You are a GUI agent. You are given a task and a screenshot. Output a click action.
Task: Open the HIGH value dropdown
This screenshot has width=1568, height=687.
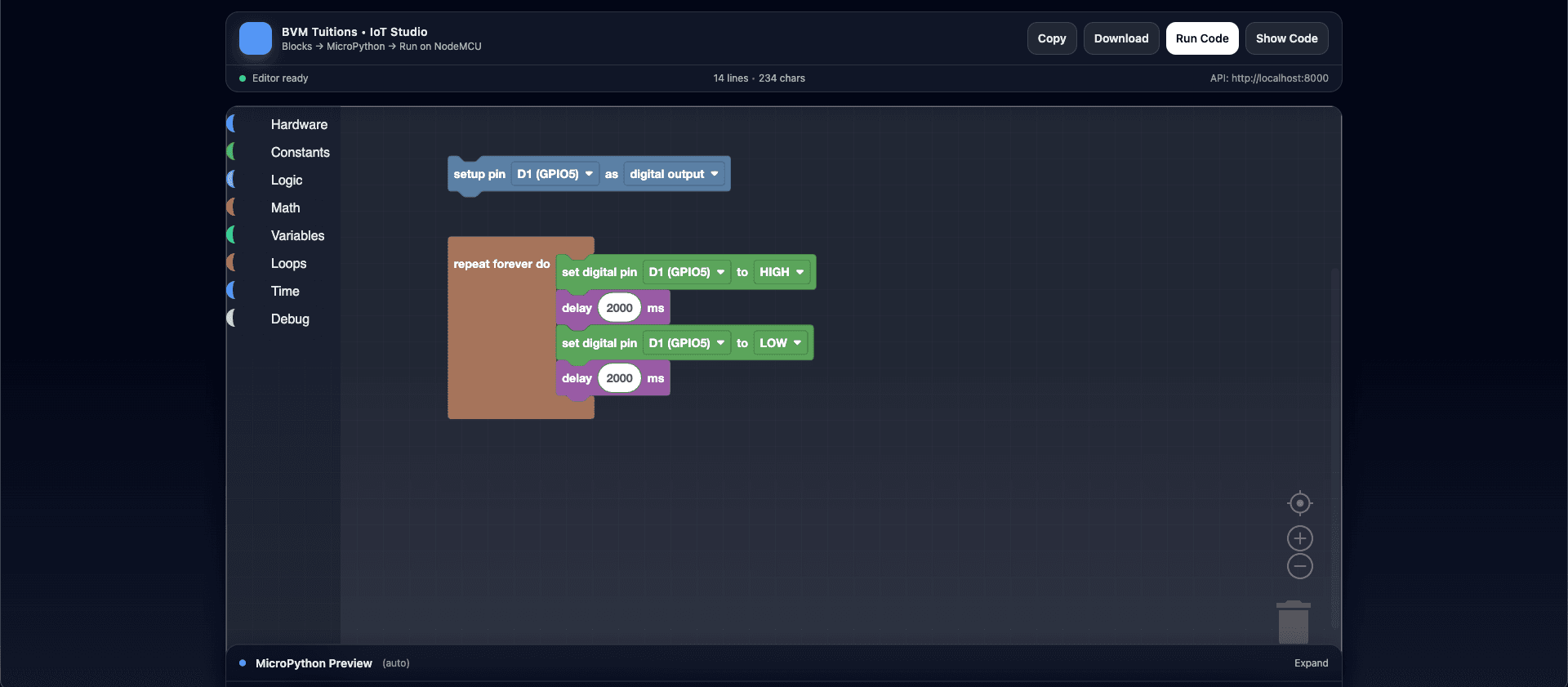tap(782, 272)
